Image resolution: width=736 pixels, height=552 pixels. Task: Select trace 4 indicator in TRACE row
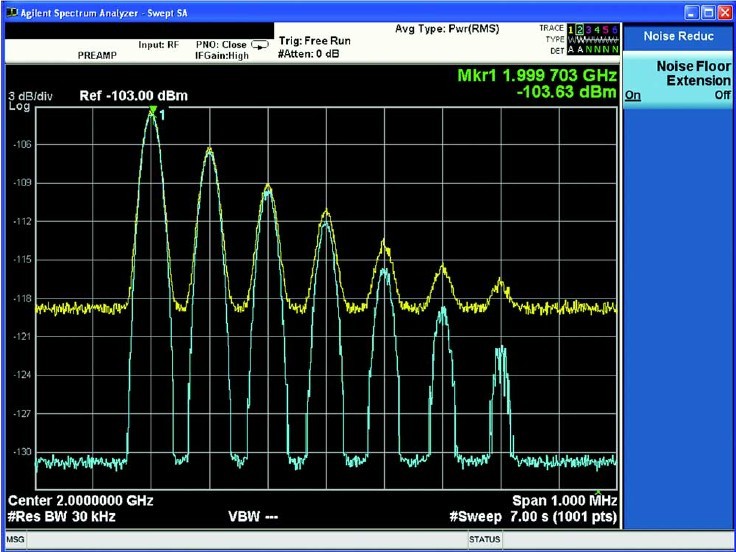pyautogui.click(x=597, y=30)
